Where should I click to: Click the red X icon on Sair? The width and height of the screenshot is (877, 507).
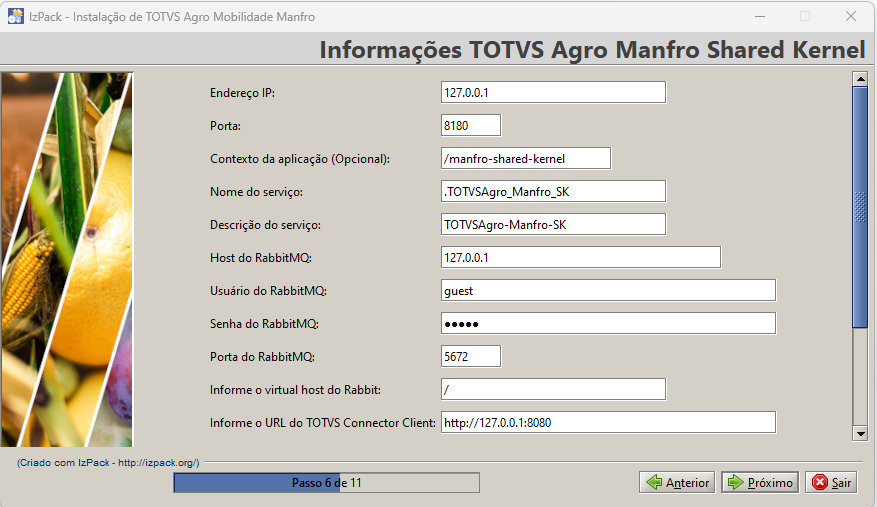pyautogui.click(x=819, y=483)
